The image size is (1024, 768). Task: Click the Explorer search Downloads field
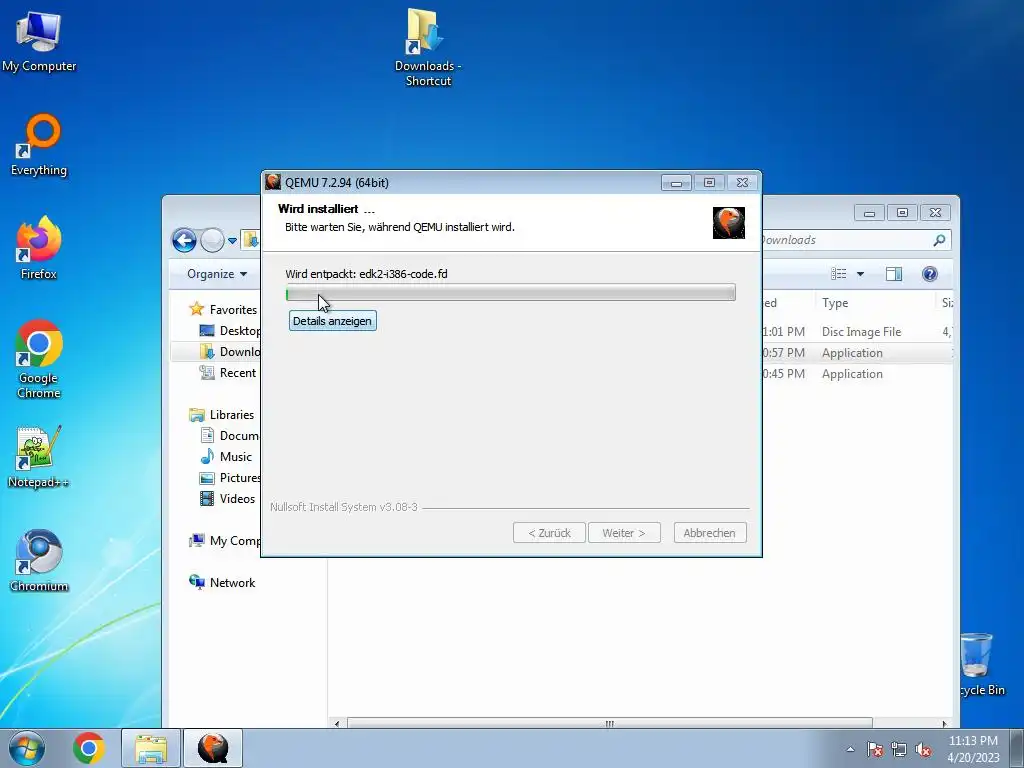tap(856, 240)
